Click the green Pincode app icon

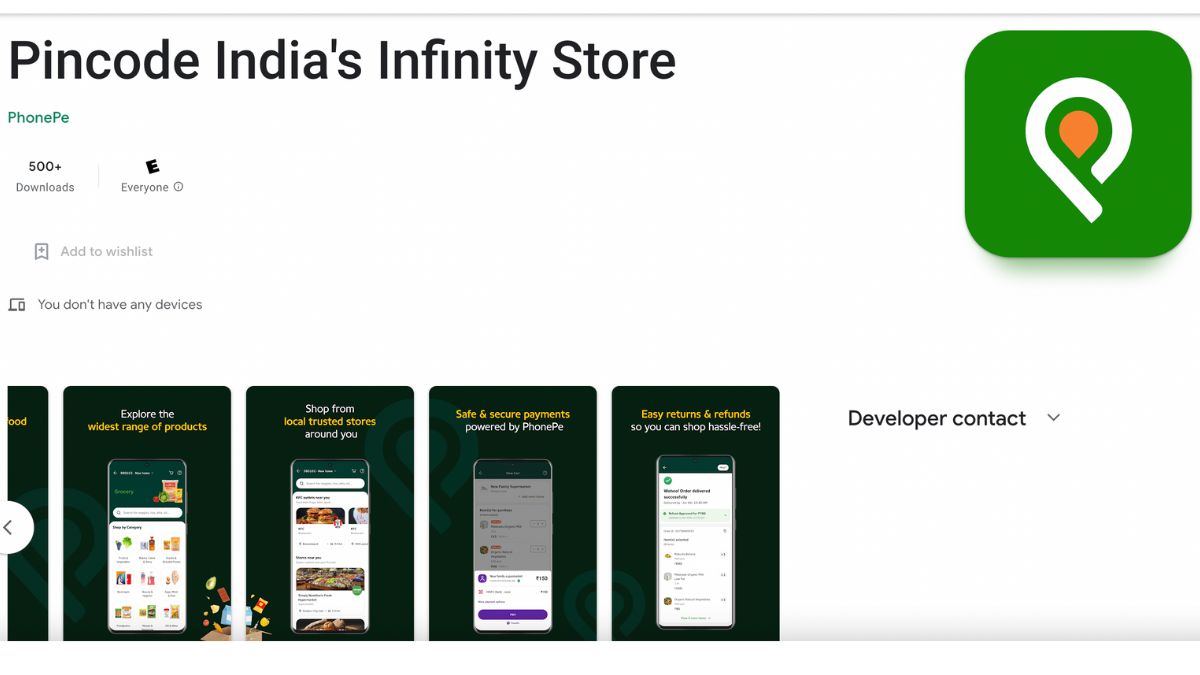[x=1077, y=144]
